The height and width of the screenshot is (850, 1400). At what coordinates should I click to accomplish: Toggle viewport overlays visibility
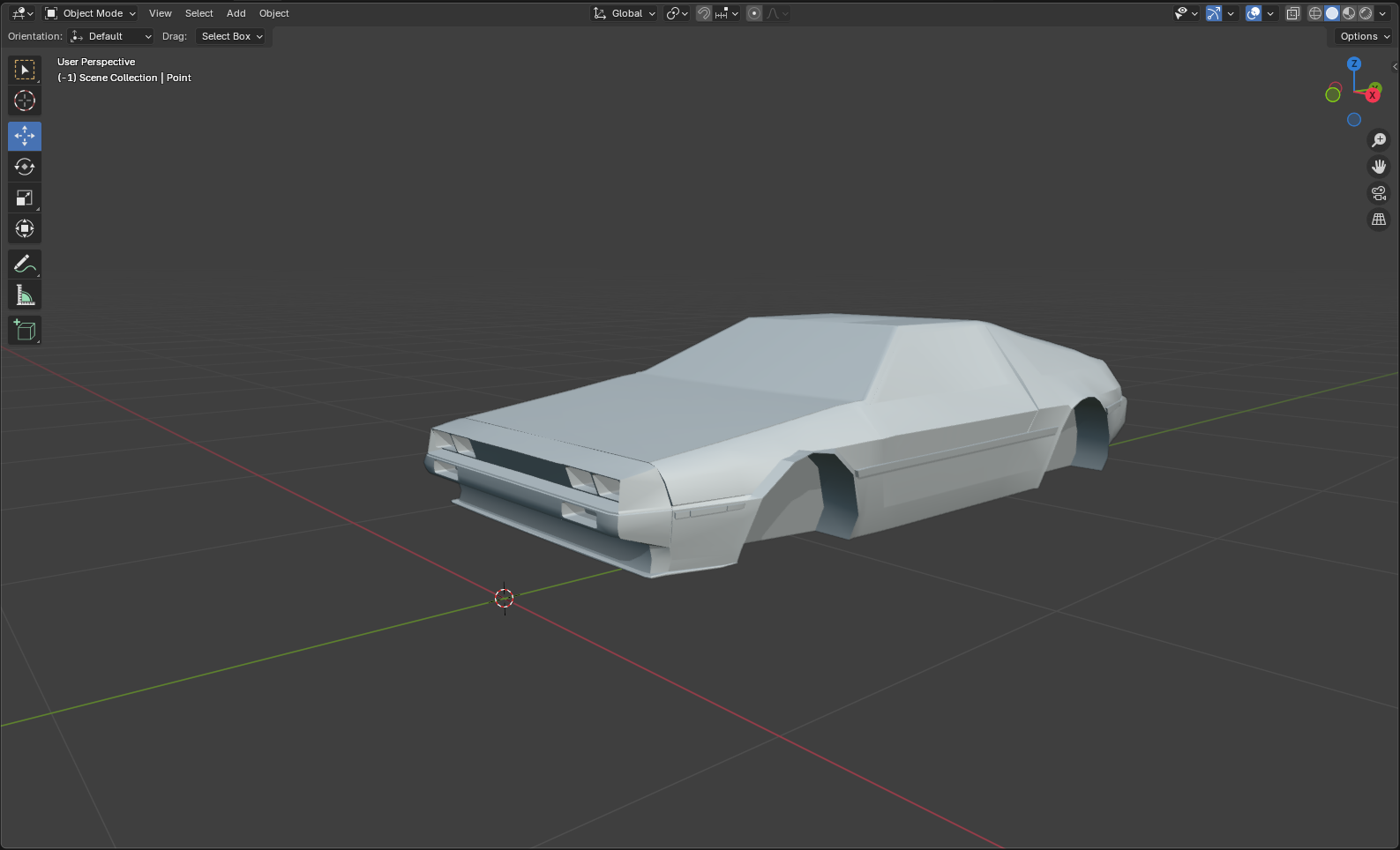1254,13
